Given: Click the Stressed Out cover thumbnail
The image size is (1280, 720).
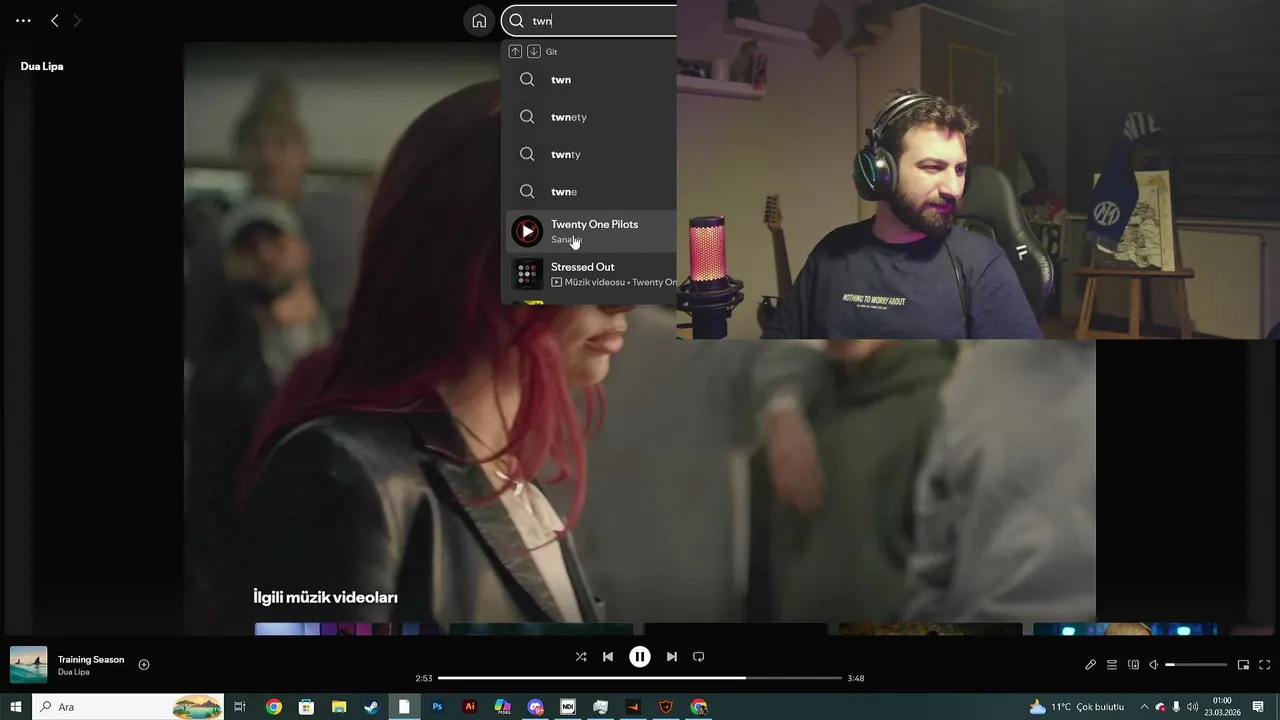Looking at the screenshot, I should [x=527, y=274].
